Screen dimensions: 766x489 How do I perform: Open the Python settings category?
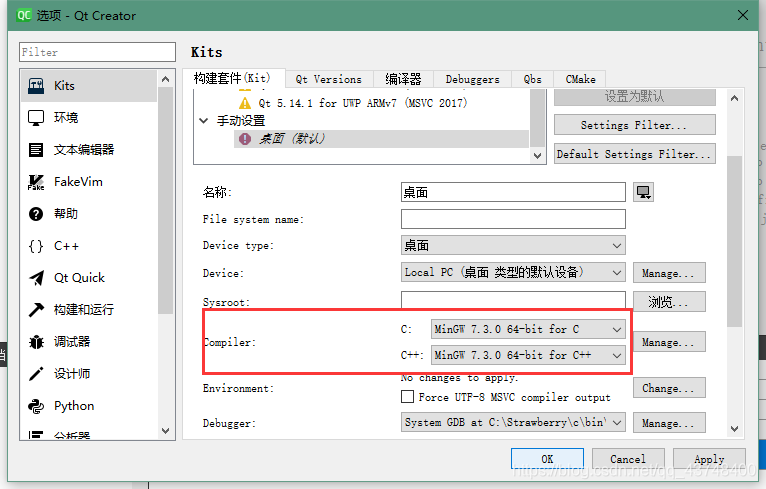(89, 406)
